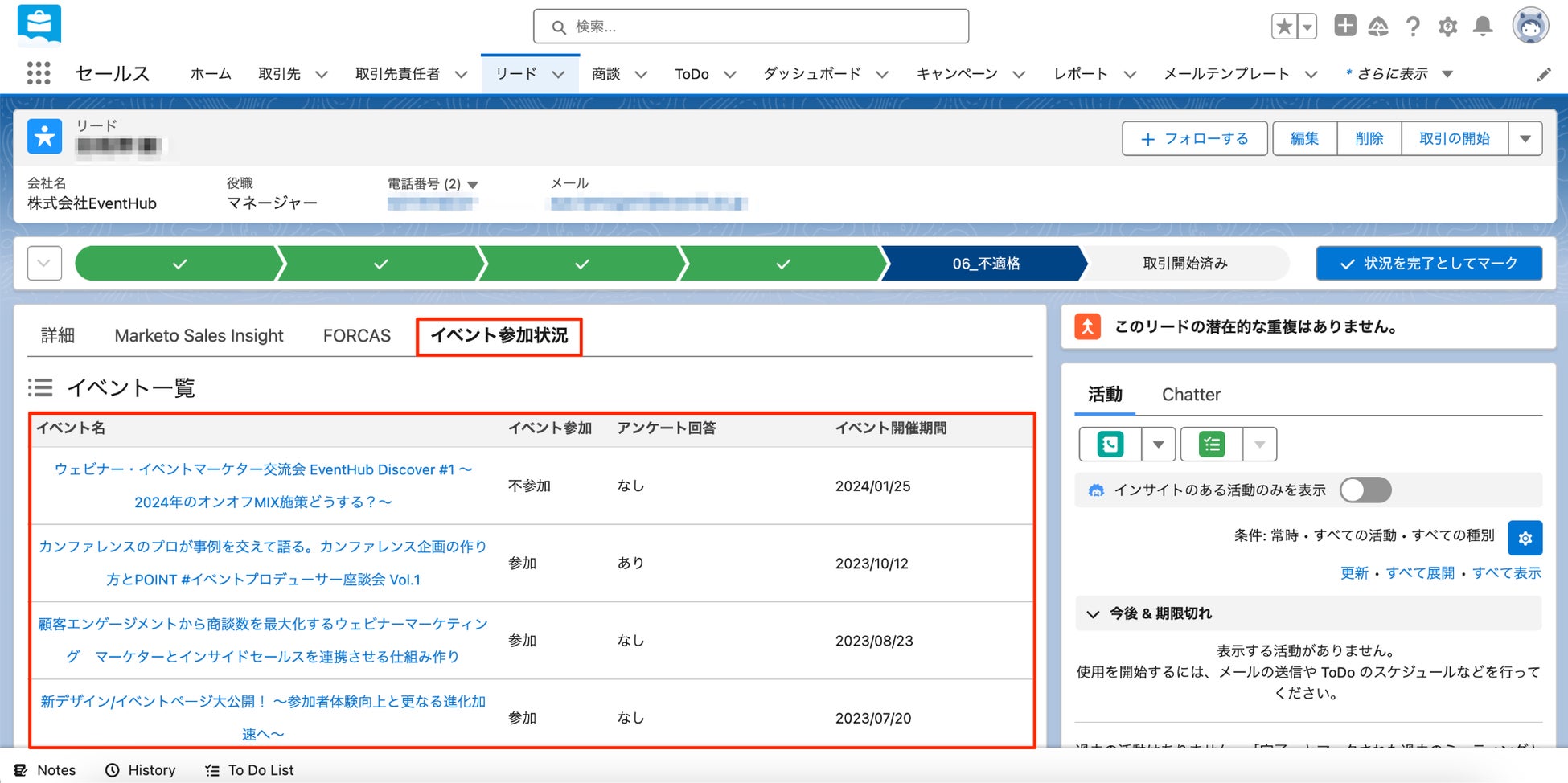Viewport: 1568px width, 783px height.
Task: Open the To Do List utility item
Action: (x=249, y=770)
